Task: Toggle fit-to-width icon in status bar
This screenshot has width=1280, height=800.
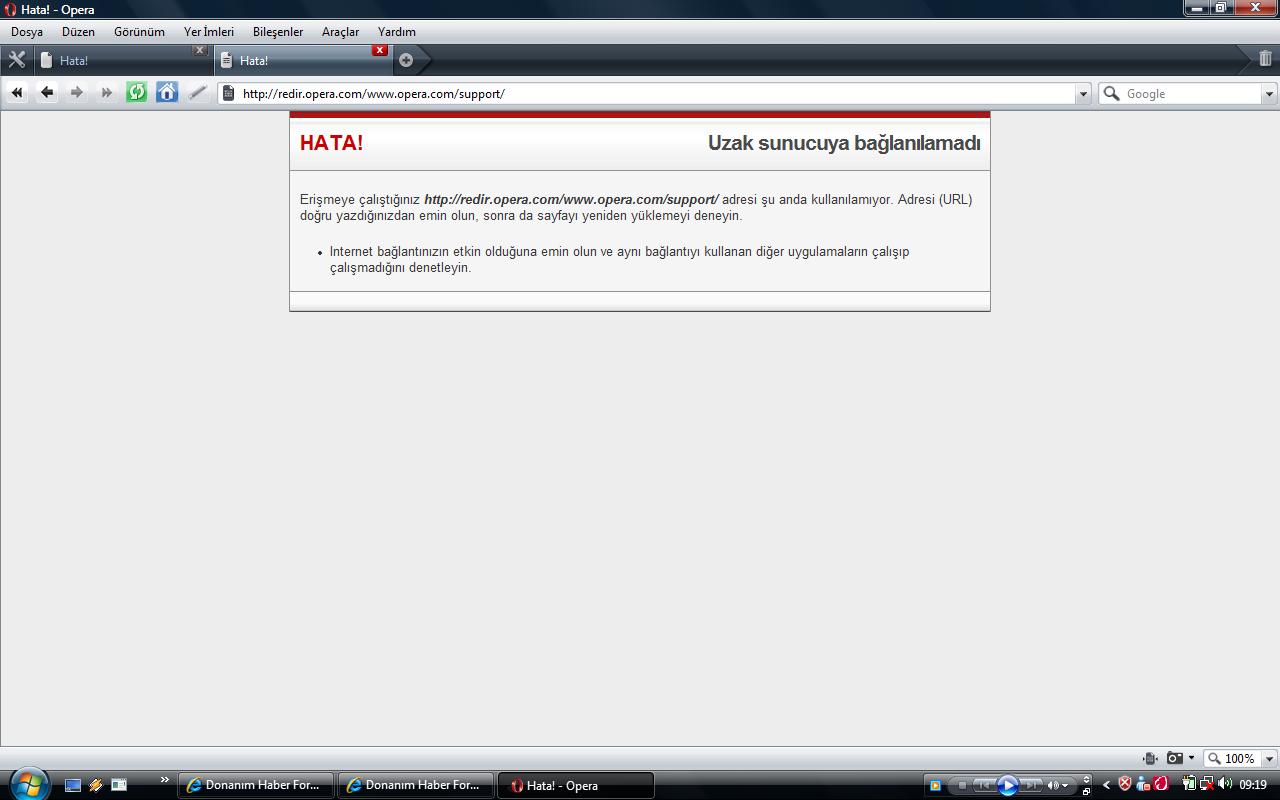Action: pos(1150,759)
